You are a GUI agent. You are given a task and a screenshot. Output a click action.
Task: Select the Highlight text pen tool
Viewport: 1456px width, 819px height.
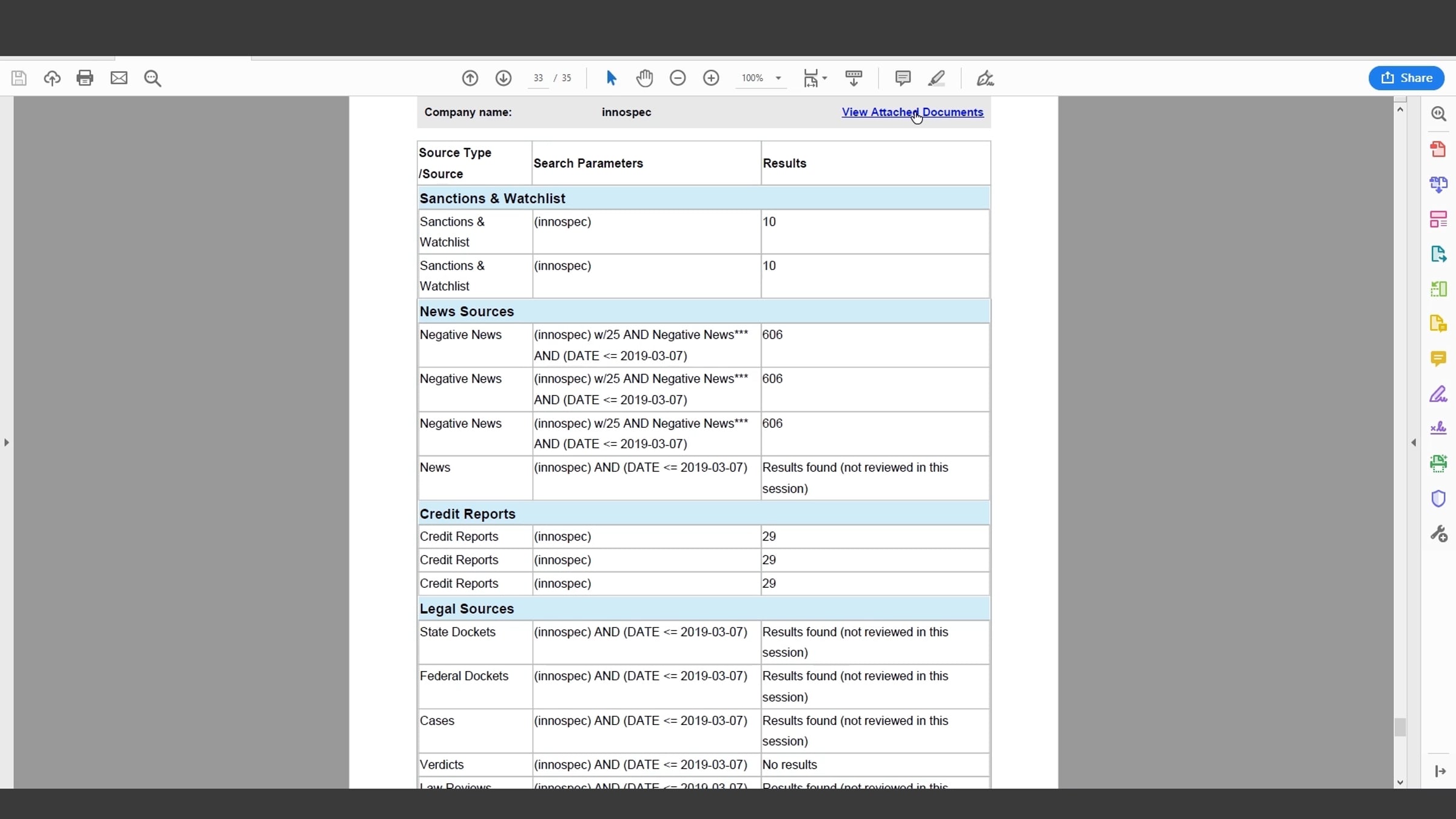coord(937,78)
